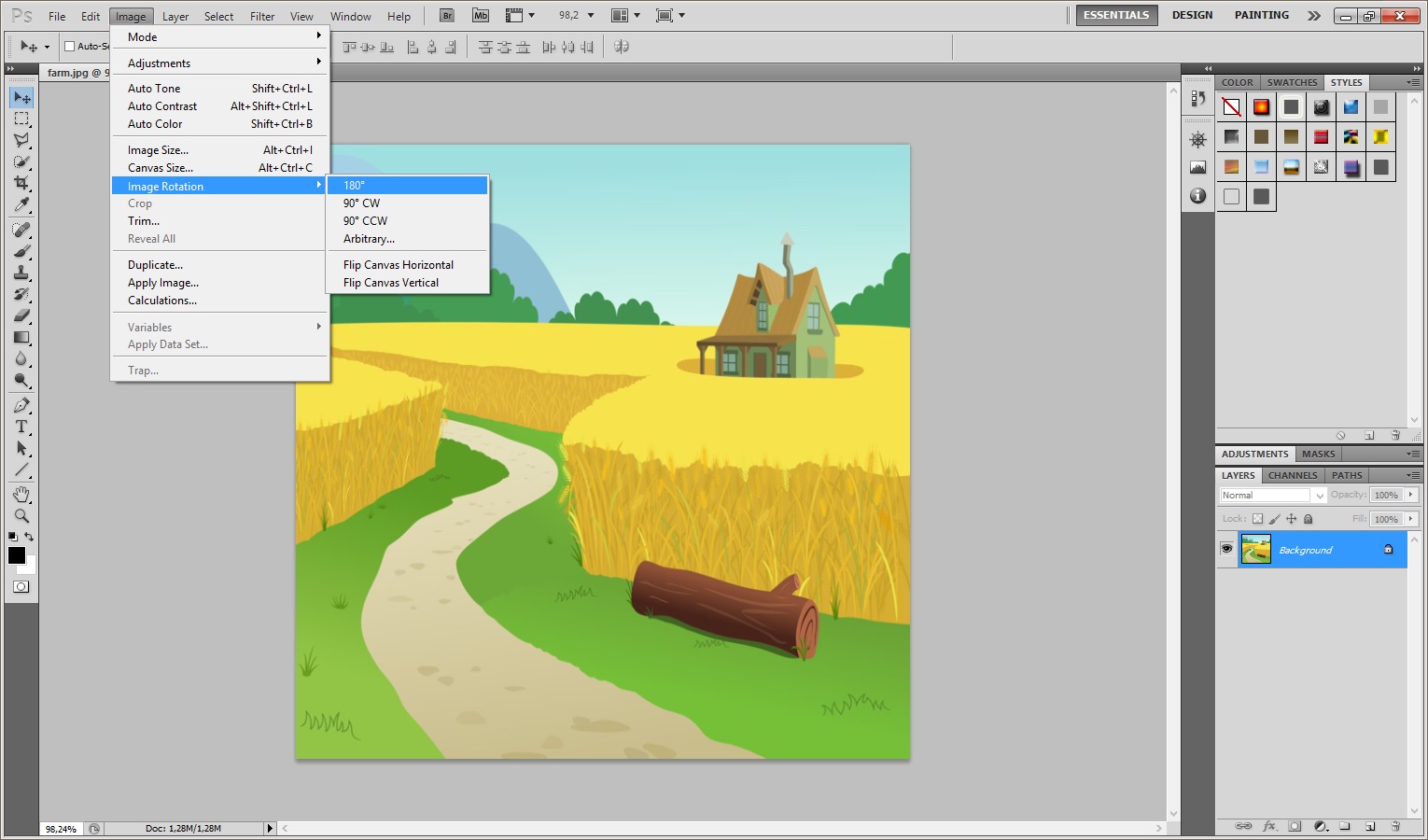1428x840 pixels.
Task: Select the Eyedropper tool
Action: click(21, 205)
